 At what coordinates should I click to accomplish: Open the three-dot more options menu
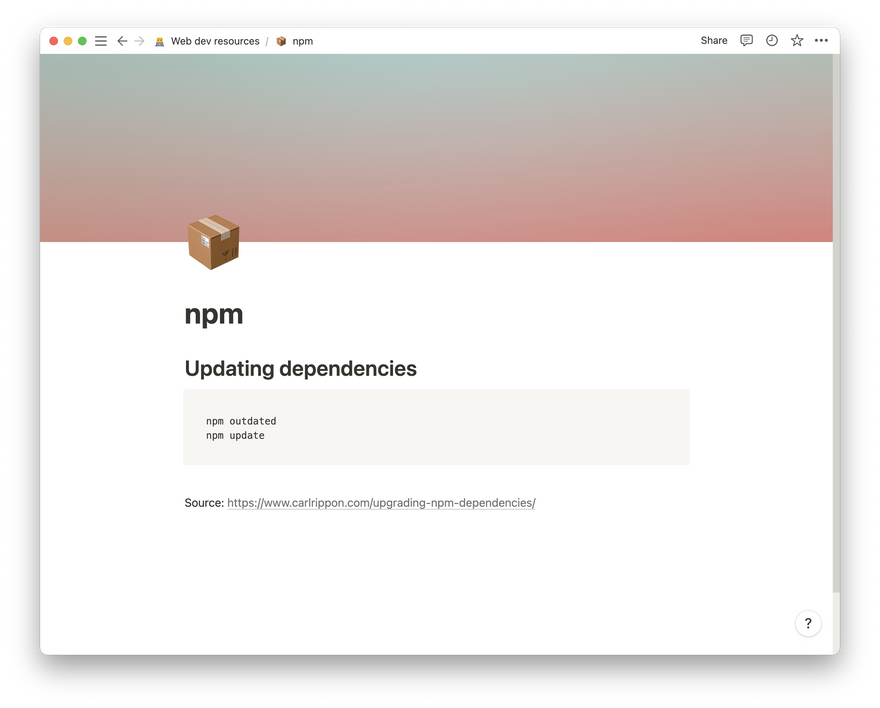821,41
